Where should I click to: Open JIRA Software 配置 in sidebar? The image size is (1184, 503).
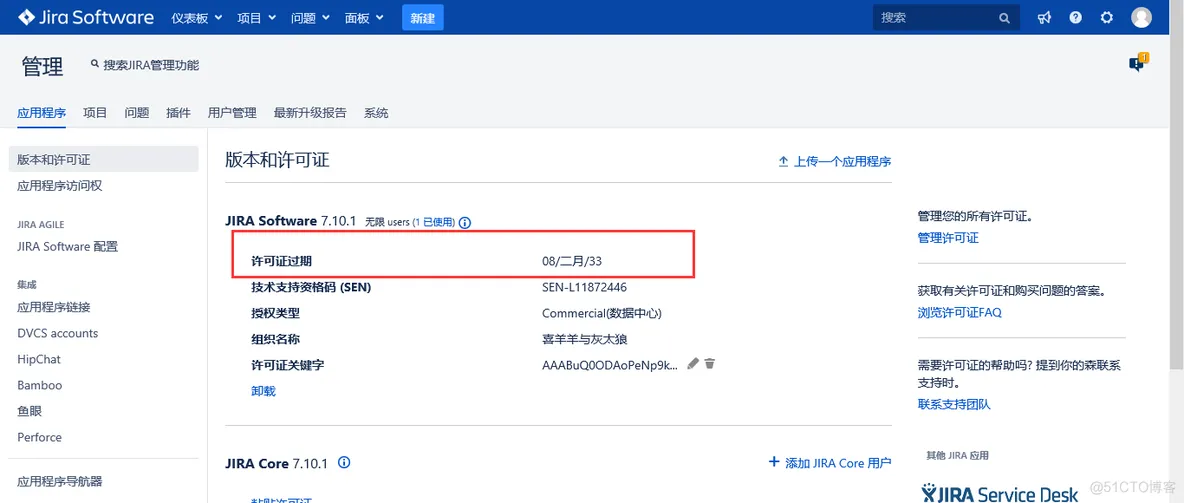67,246
